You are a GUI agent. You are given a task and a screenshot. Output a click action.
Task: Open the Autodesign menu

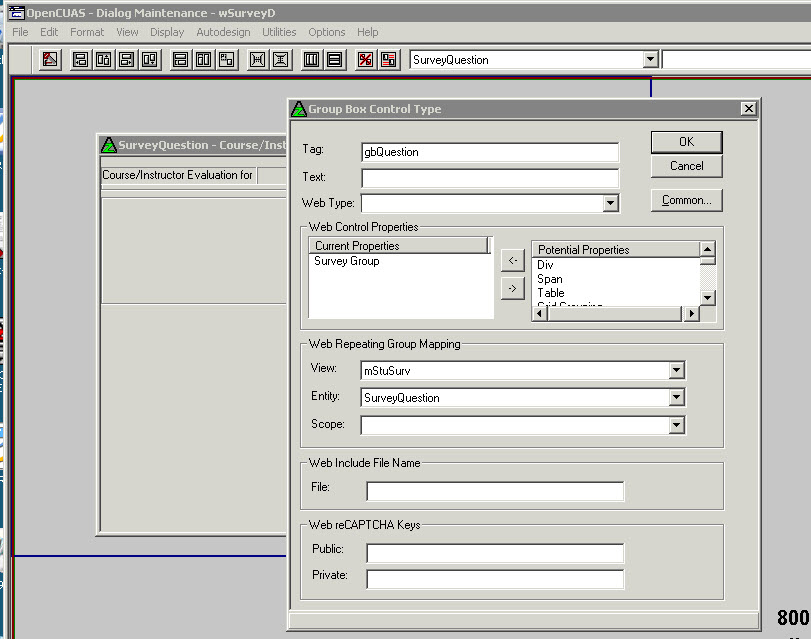pos(223,33)
